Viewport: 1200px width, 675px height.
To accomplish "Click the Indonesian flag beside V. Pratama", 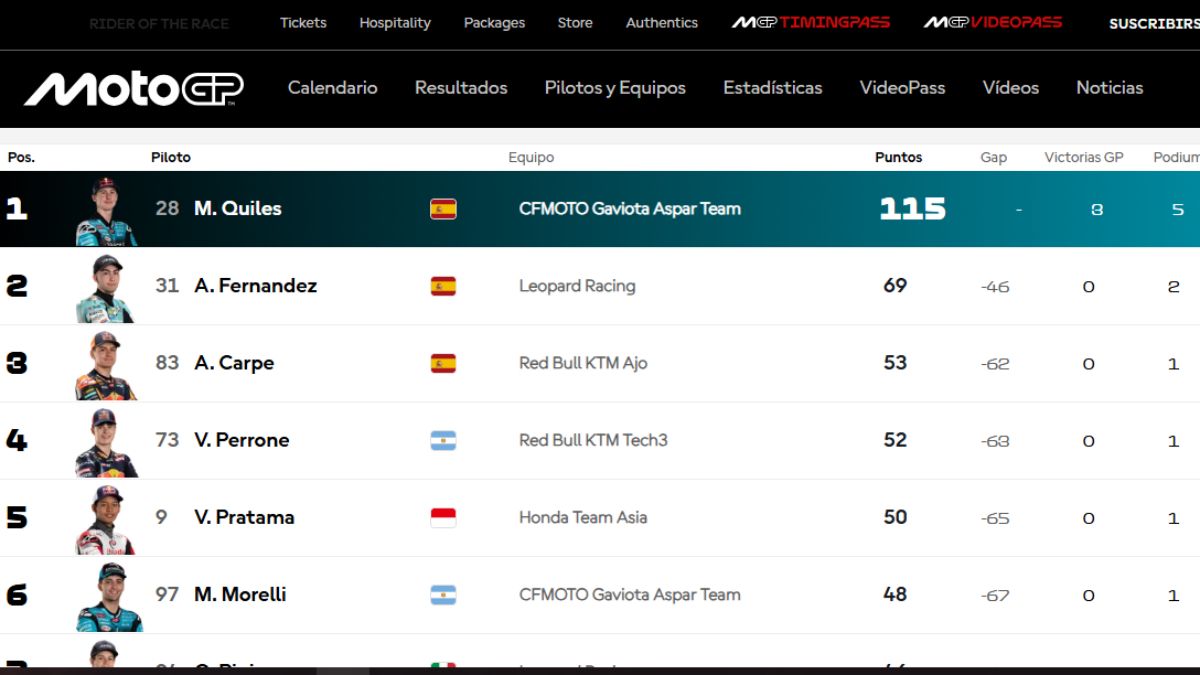I will (x=443, y=517).
